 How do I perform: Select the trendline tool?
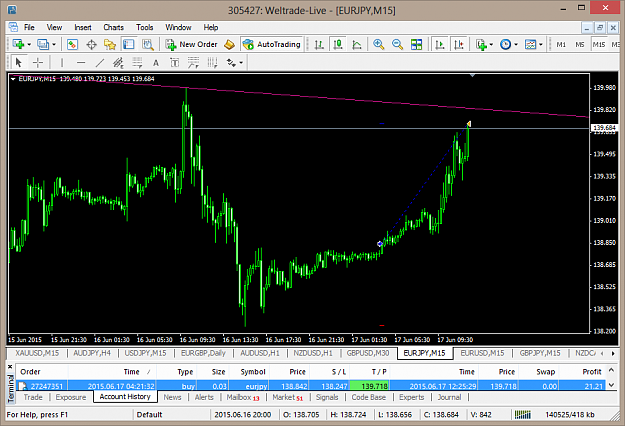[100, 63]
